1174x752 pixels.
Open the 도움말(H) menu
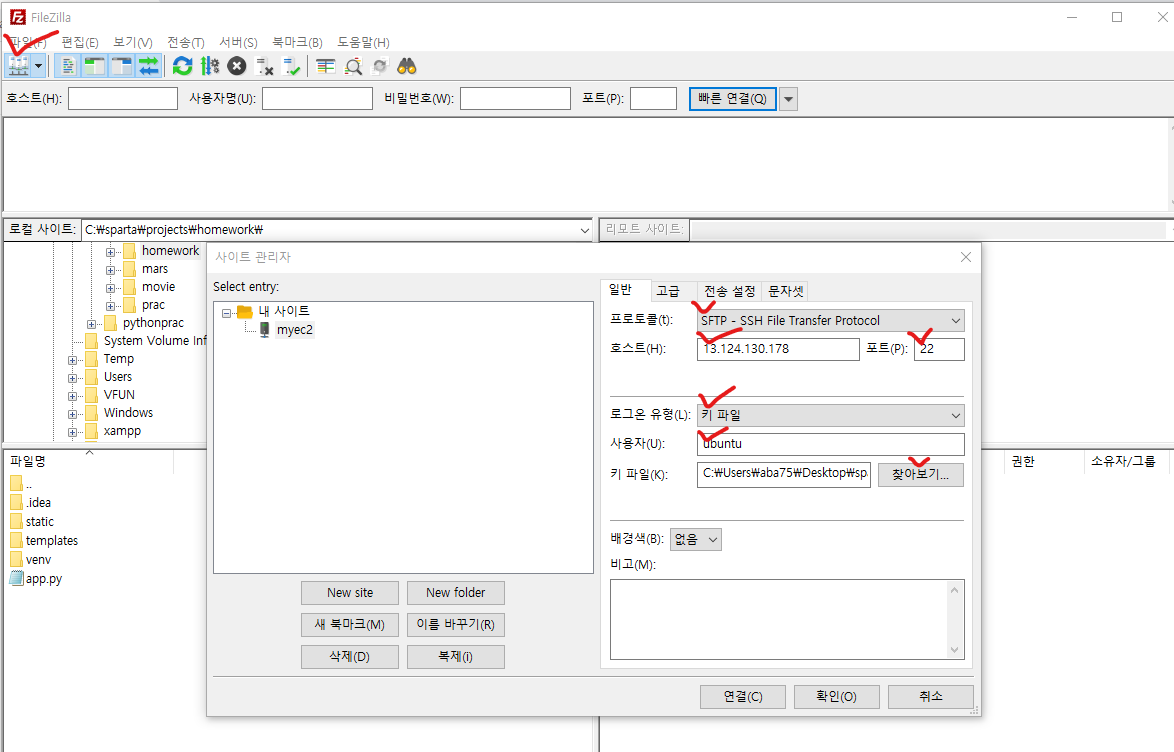(x=363, y=43)
